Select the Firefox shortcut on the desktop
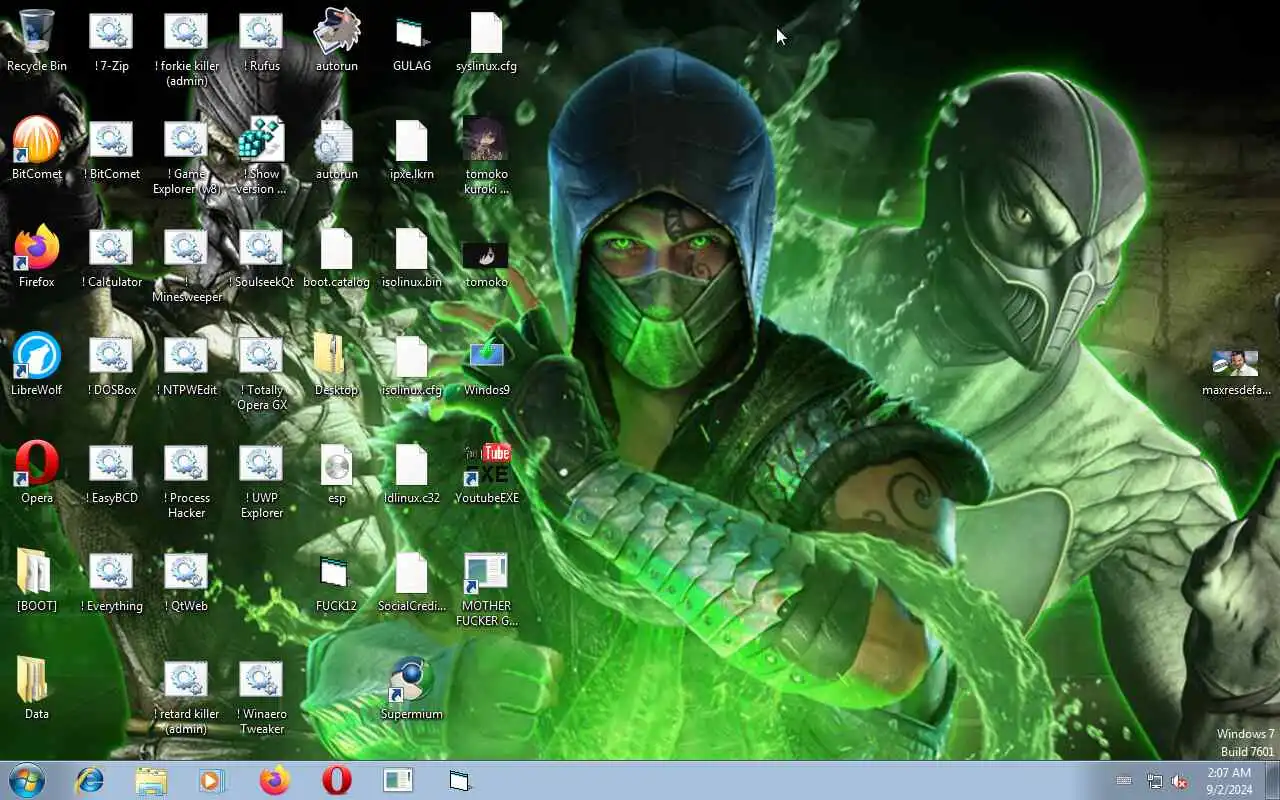 37,257
